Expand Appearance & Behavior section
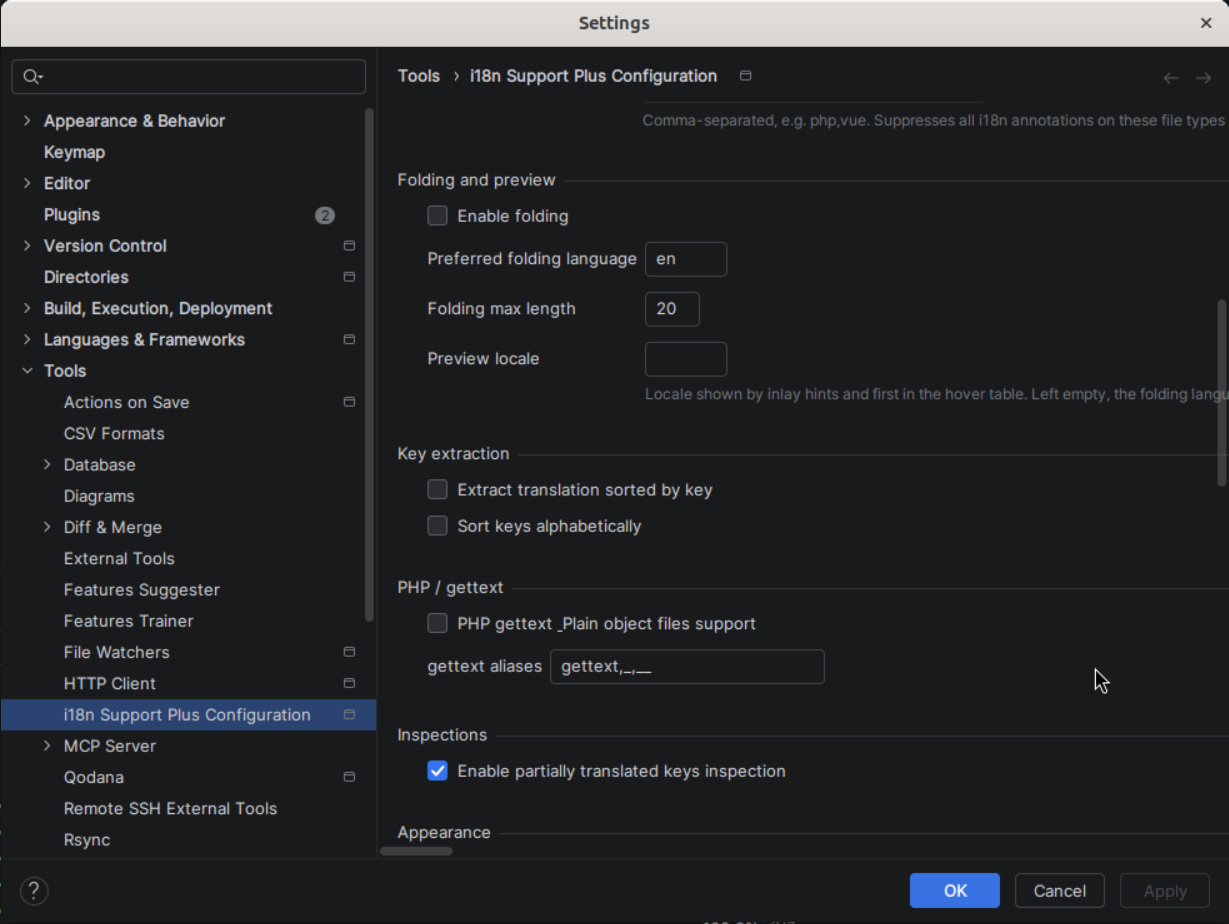Screen dimensions: 1229x924 click(x=27, y=121)
